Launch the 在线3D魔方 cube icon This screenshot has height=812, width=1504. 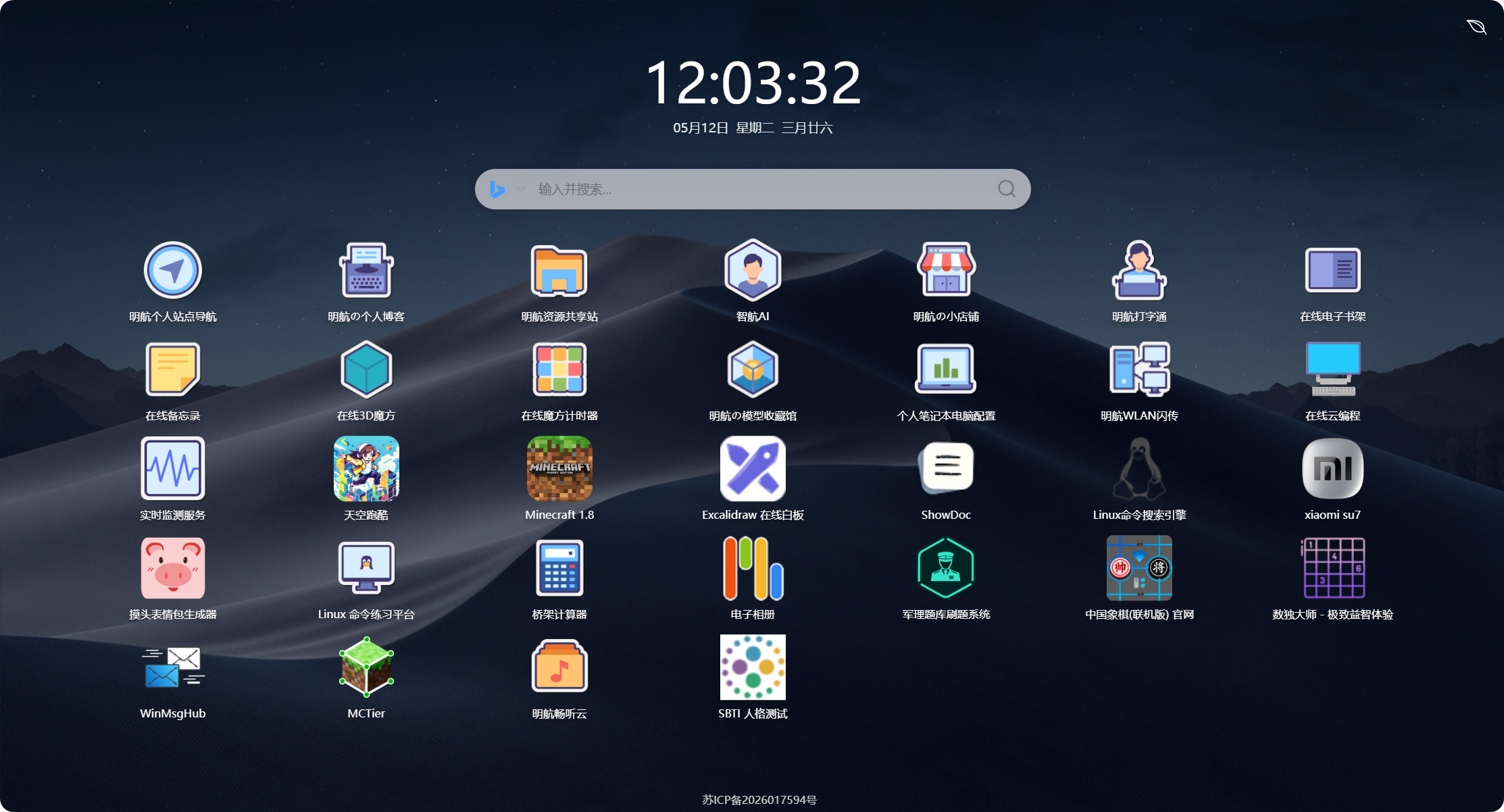pyautogui.click(x=366, y=370)
